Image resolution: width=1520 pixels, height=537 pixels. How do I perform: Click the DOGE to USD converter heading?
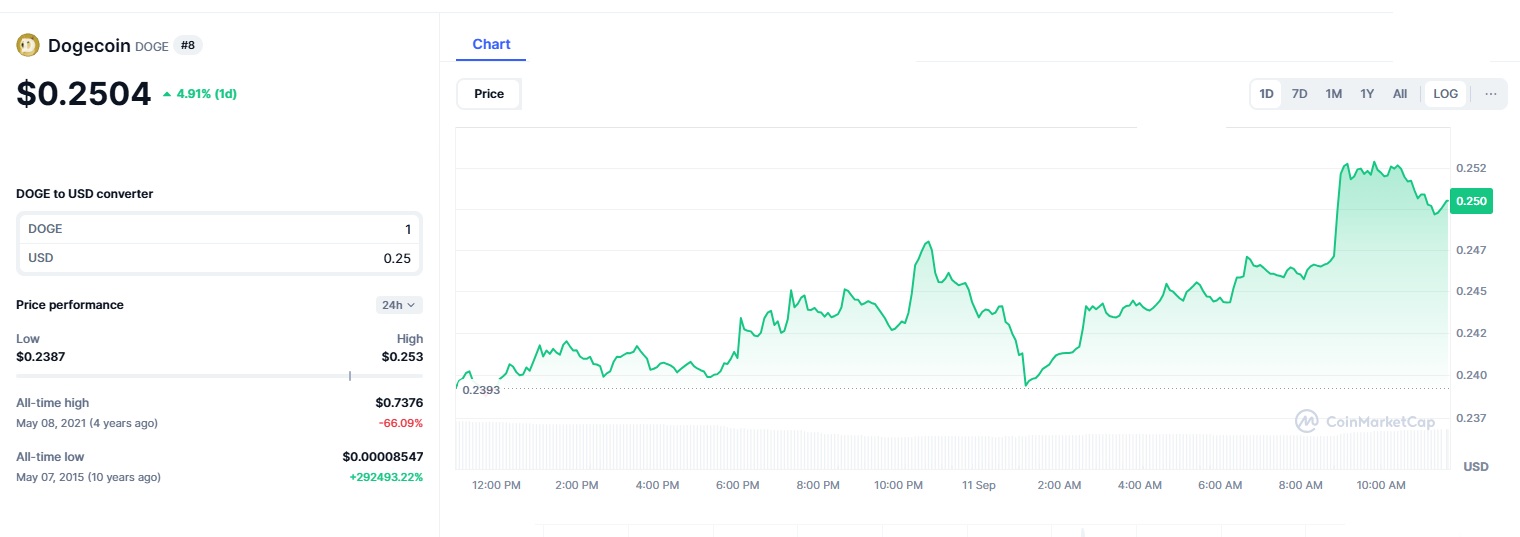(85, 194)
